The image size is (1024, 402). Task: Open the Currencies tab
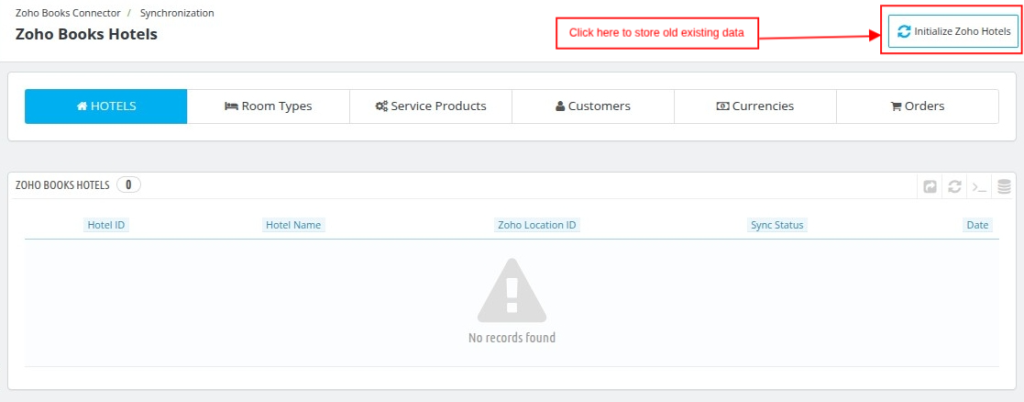pos(756,106)
